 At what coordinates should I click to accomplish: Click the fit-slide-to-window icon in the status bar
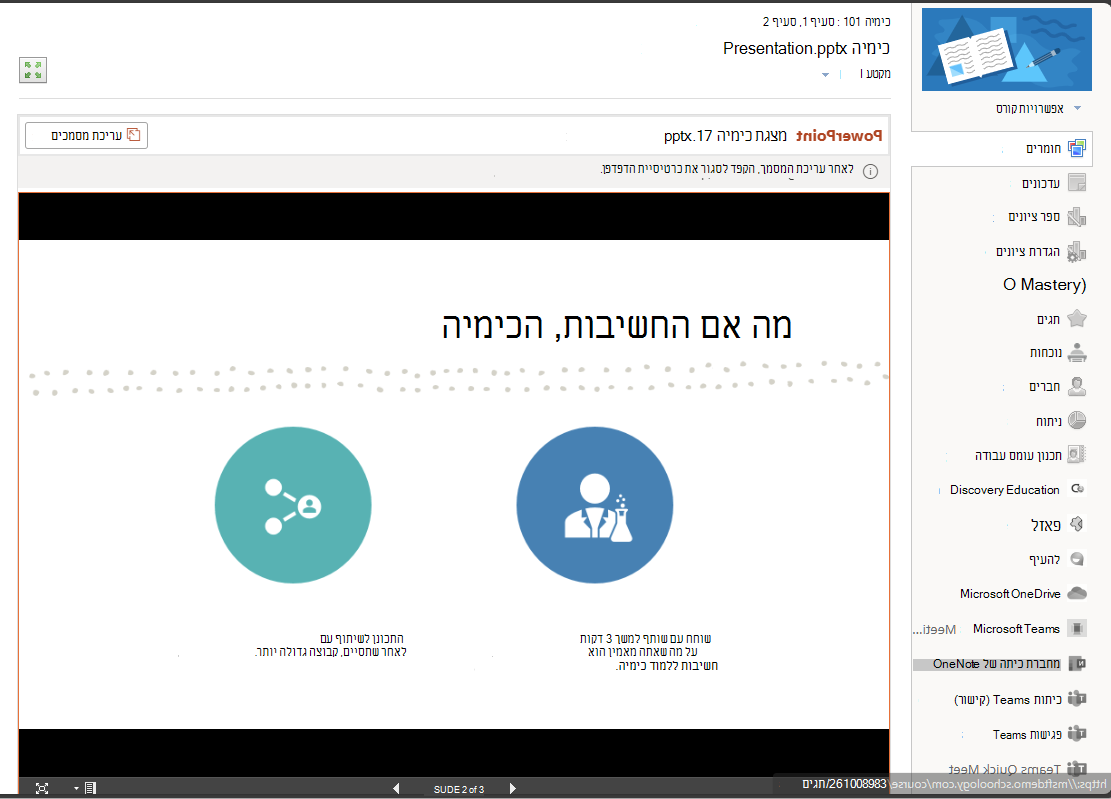(x=42, y=788)
